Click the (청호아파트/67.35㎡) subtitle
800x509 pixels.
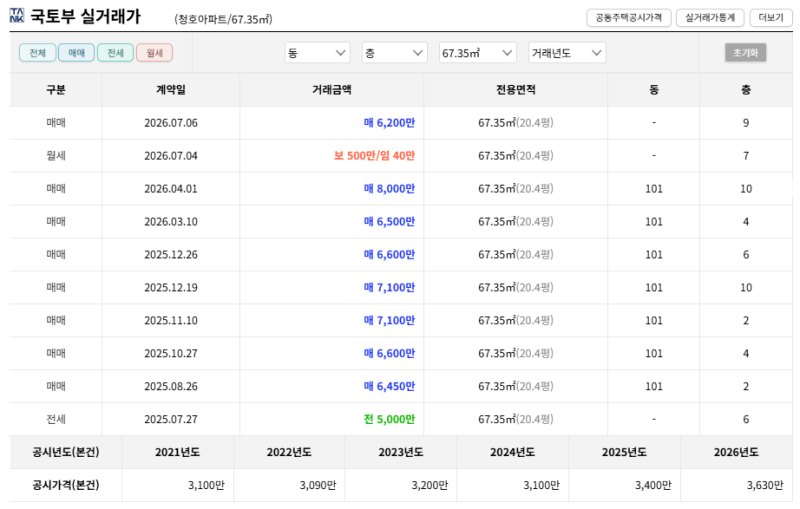click(223, 19)
